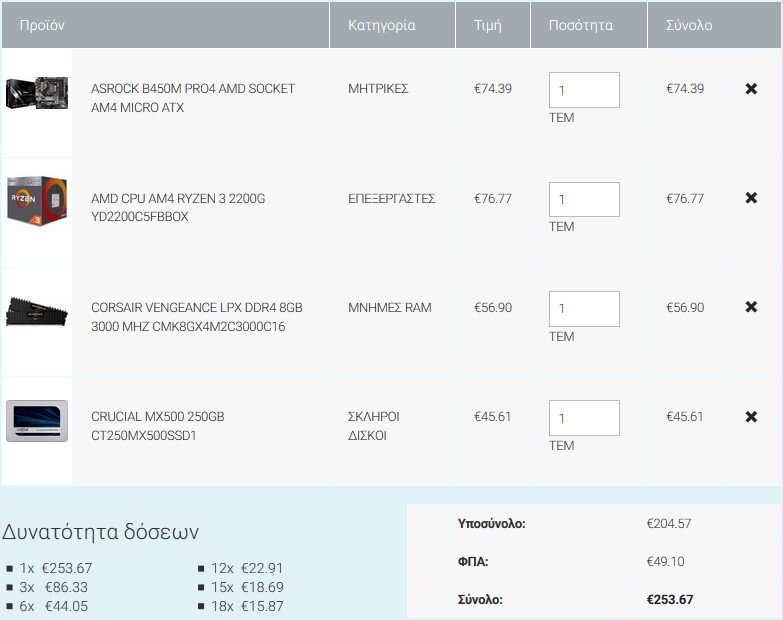Viewport: 783px width, 620px height.
Task: Open CRUCIAL MX500 250GB product link
Action: click(158, 426)
